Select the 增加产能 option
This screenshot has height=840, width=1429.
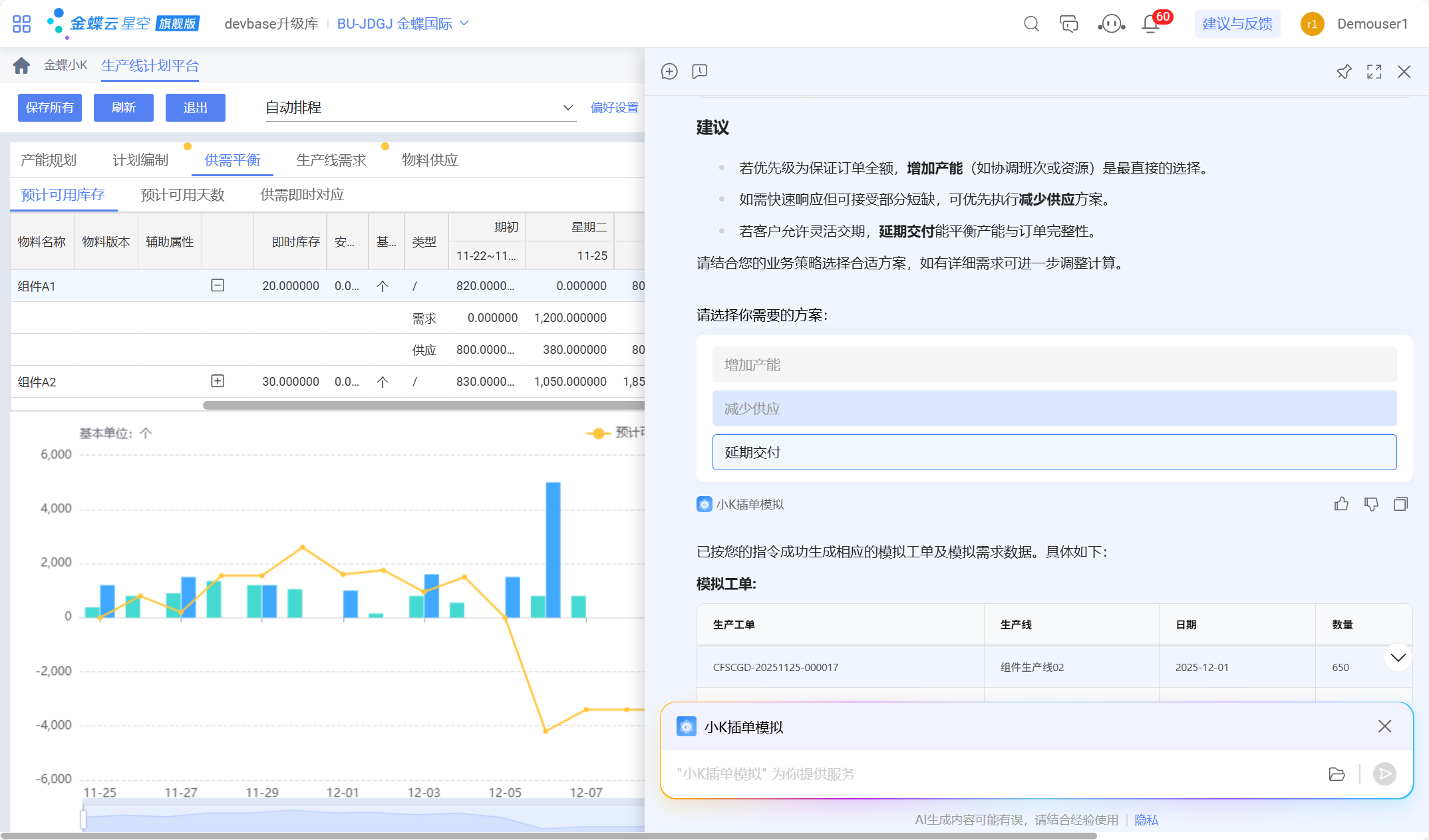coord(1054,364)
